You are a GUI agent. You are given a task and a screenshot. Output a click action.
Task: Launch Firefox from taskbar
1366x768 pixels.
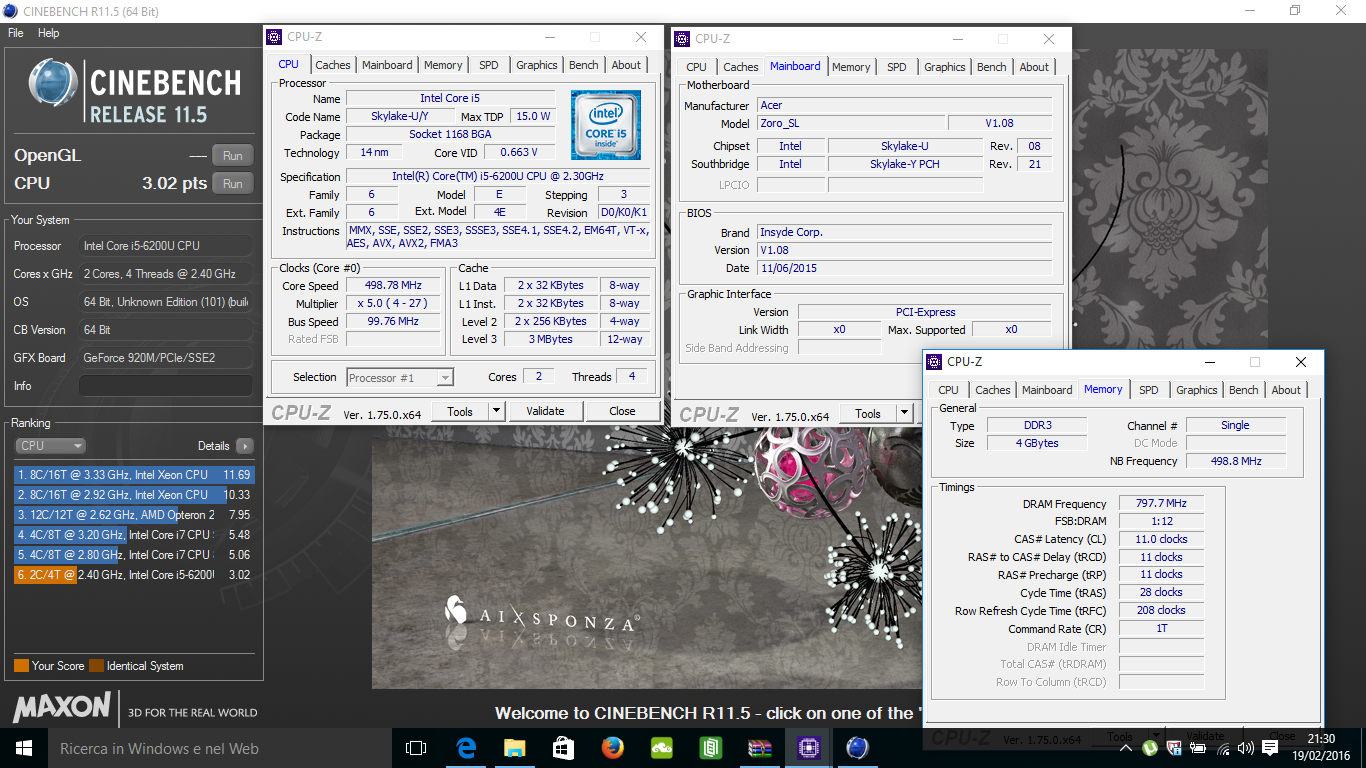tap(612, 748)
